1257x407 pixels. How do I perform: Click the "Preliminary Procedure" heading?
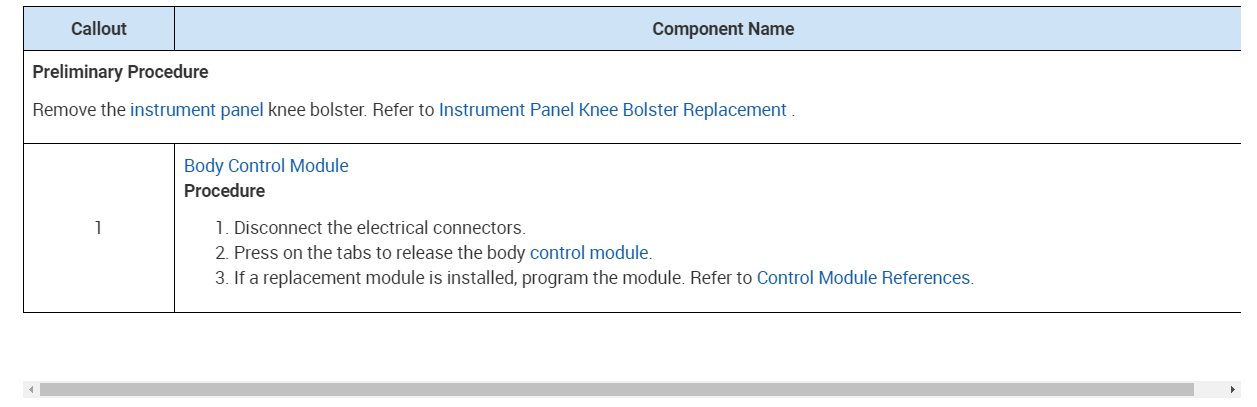(x=120, y=72)
